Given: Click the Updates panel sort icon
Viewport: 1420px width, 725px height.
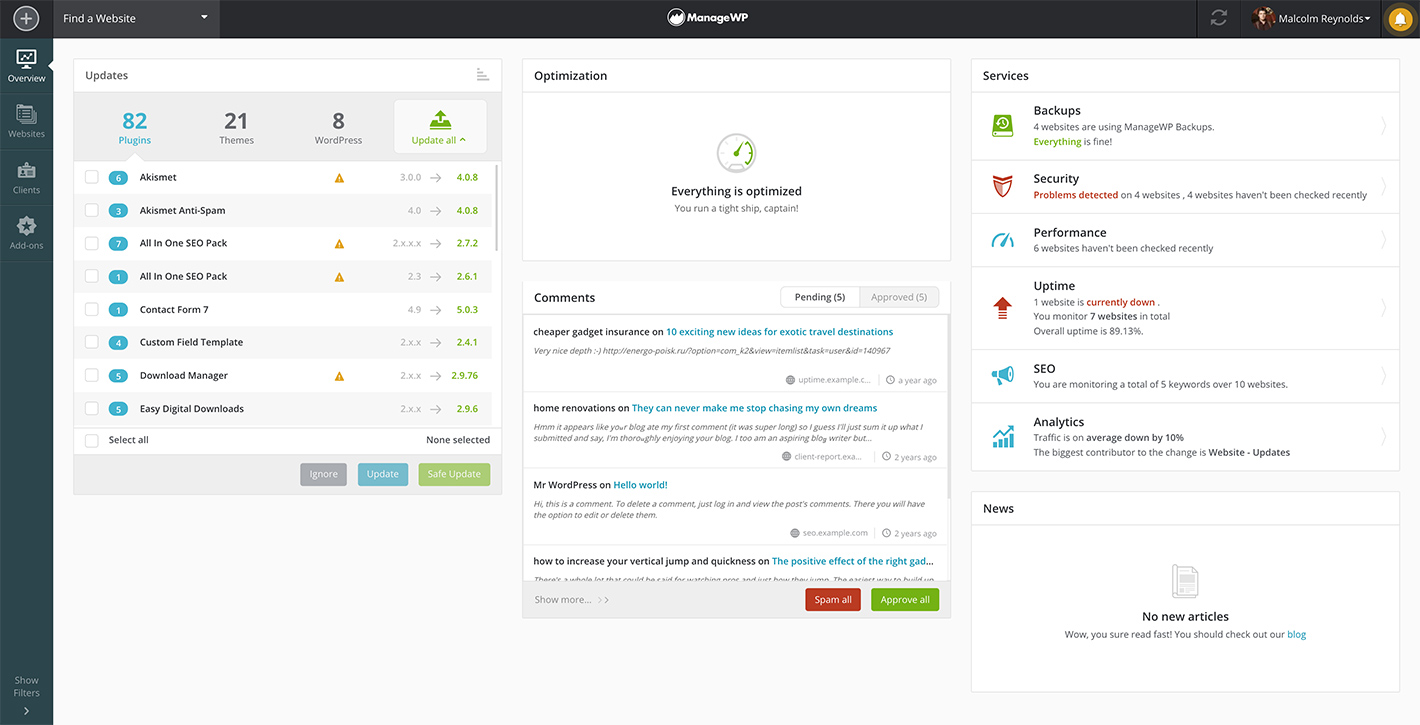Looking at the screenshot, I should [483, 75].
